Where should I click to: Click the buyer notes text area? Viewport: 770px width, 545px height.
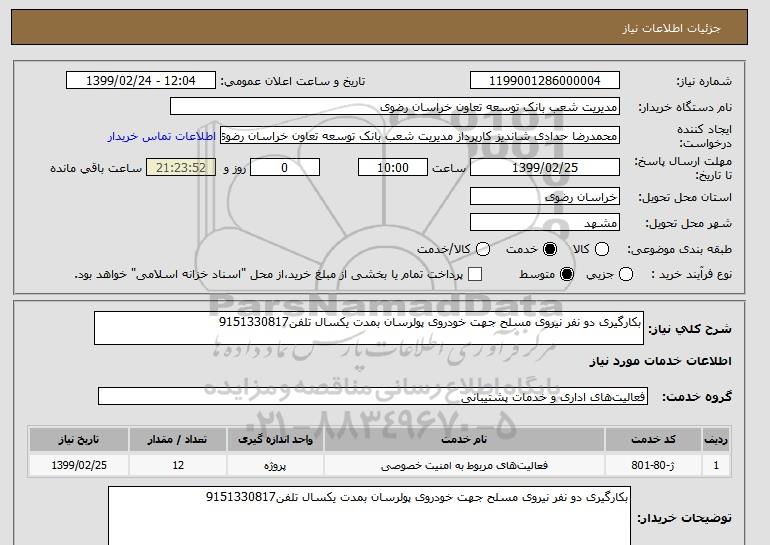(369, 516)
